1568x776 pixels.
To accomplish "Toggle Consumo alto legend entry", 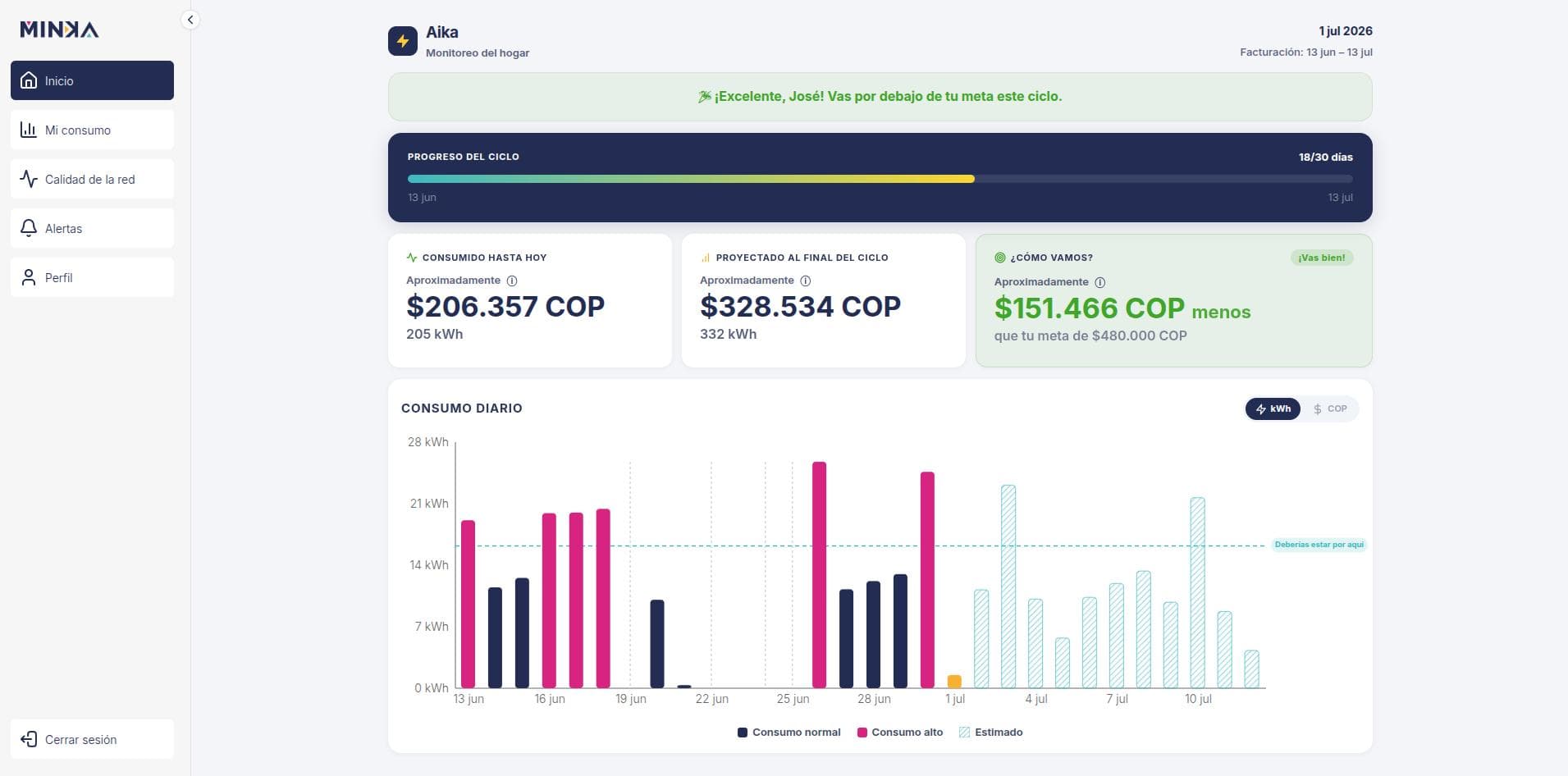I will [900, 733].
